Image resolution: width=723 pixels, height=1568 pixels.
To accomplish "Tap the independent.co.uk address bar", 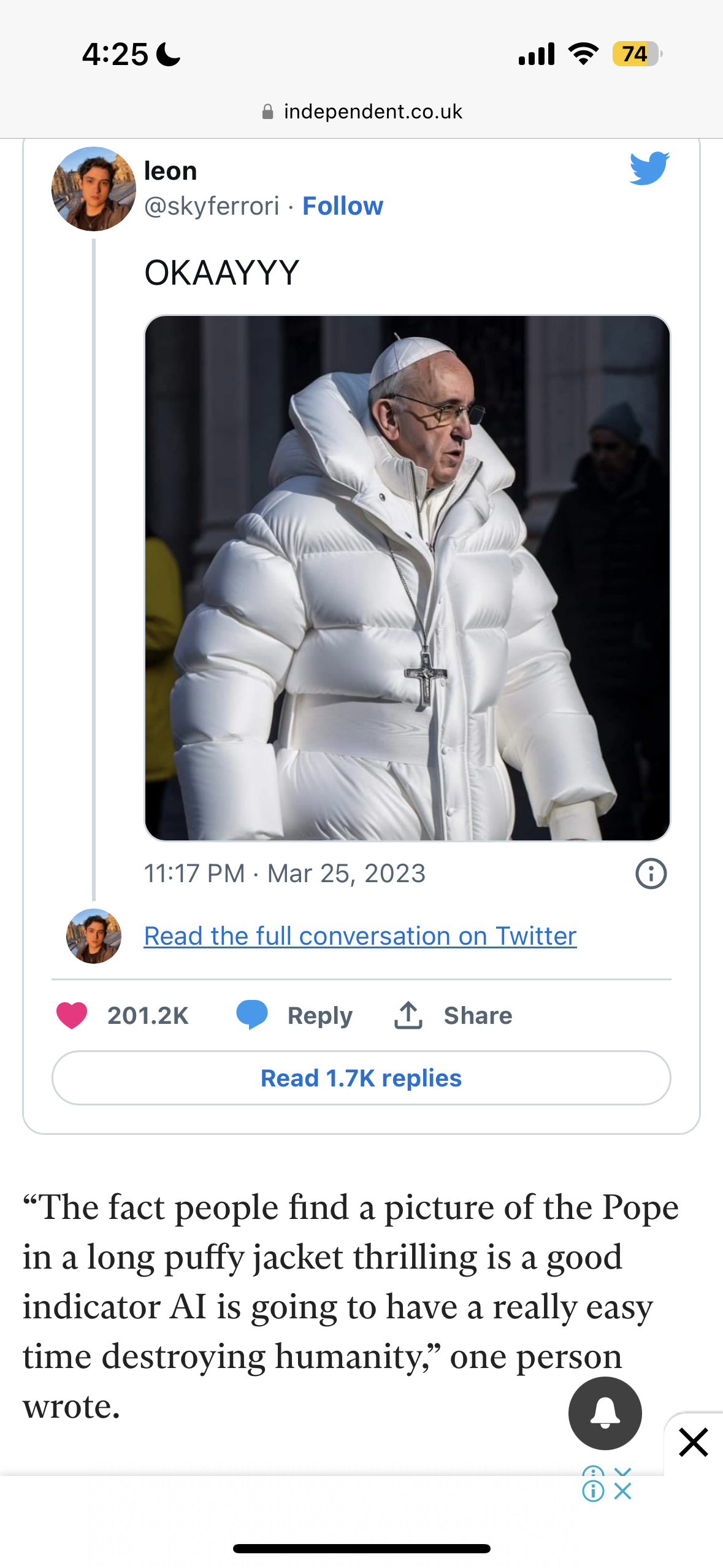I will (x=373, y=112).
